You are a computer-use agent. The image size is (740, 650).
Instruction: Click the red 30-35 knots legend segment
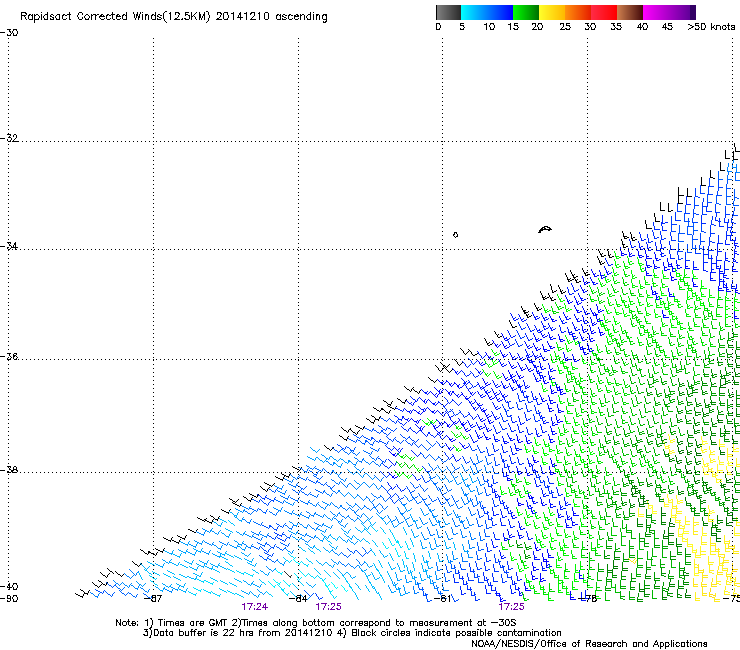pyautogui.click(x=604, y=12)
